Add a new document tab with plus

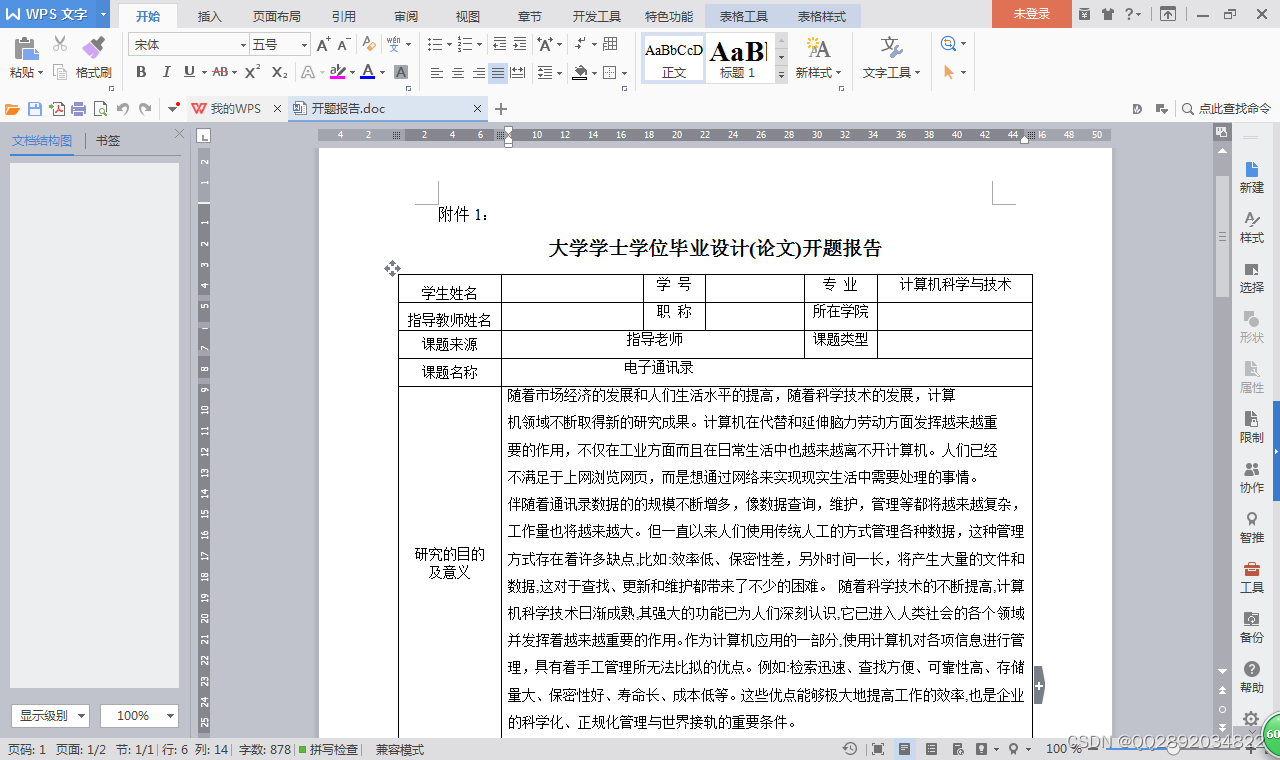[x=501, y=109]
